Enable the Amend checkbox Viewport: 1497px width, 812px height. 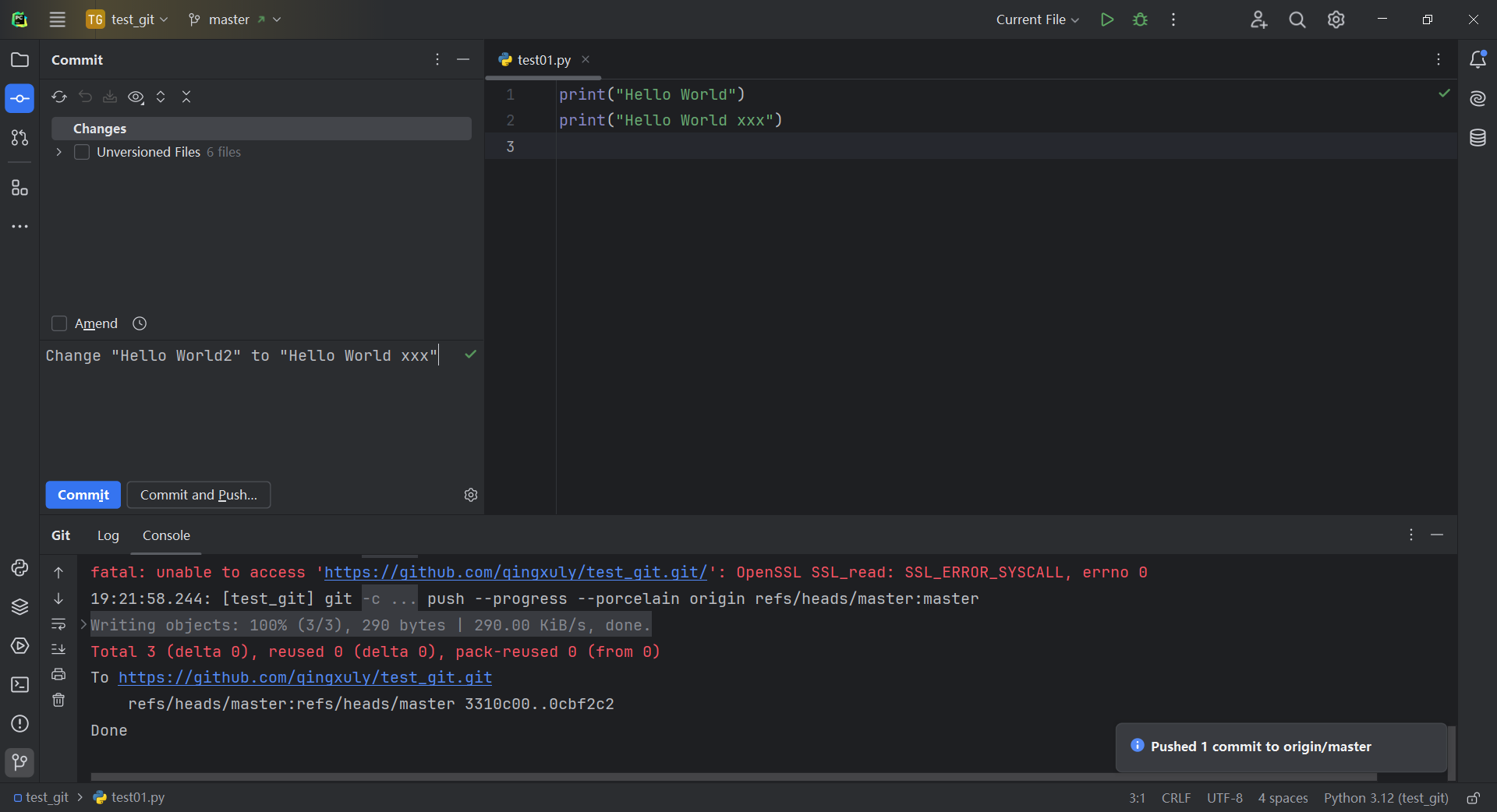59,323
